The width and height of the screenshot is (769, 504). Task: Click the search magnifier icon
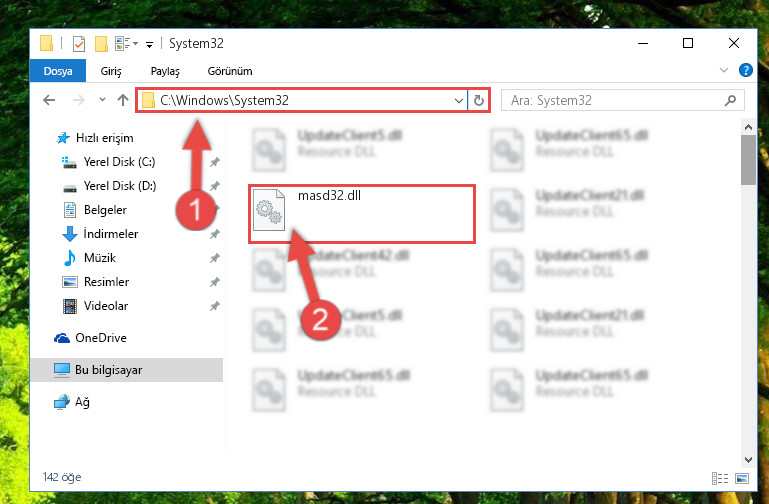click(730, 101)
